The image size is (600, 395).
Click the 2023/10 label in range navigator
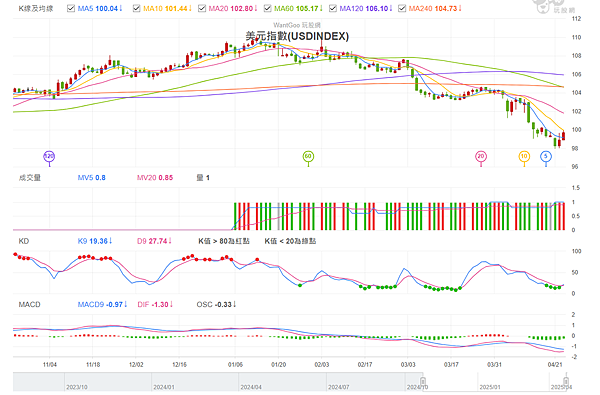[77, 387]
